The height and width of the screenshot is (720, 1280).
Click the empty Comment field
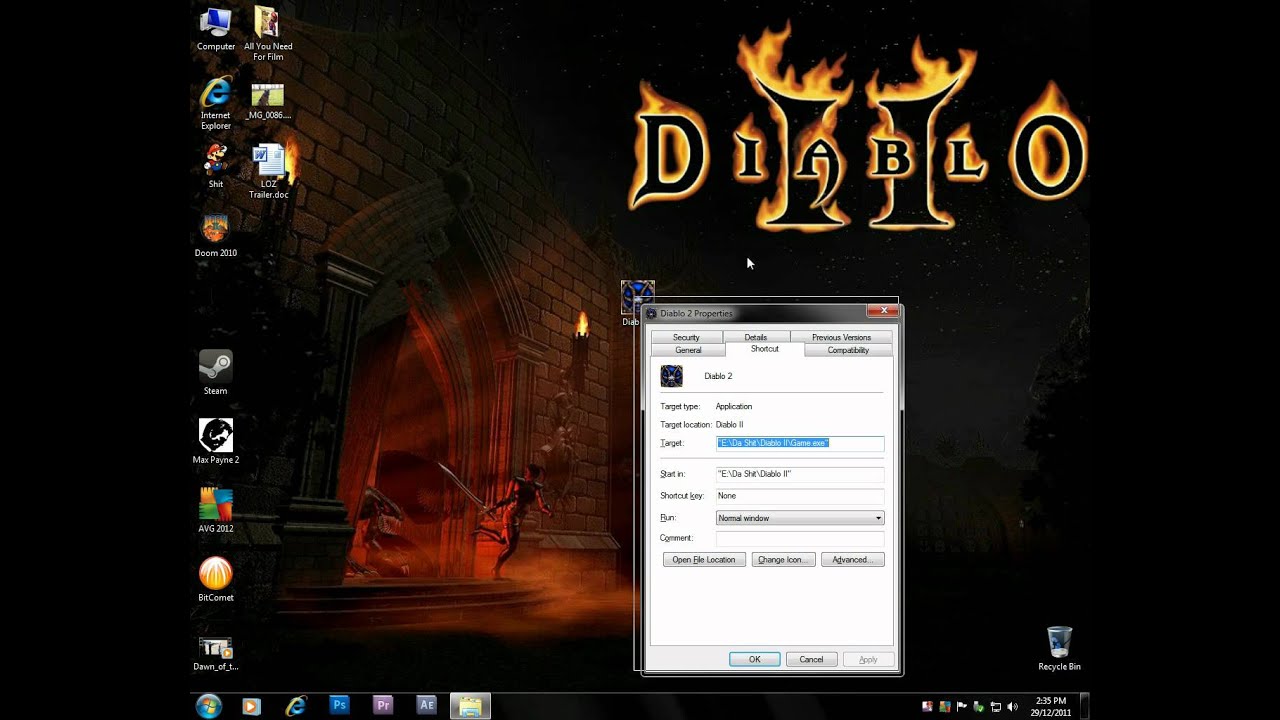[x=800, y=538]
